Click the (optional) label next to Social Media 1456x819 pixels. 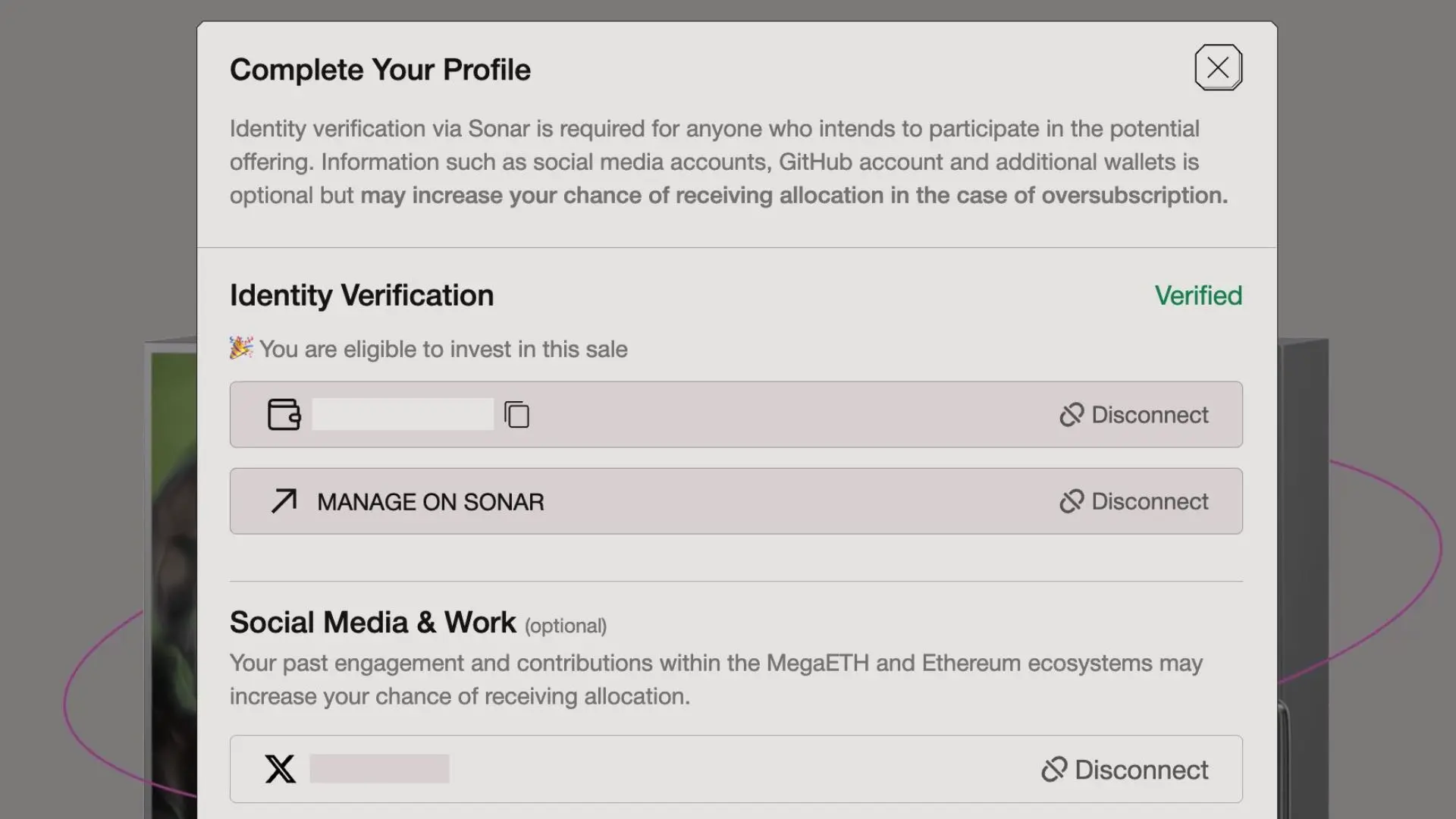tap(566, 626)
